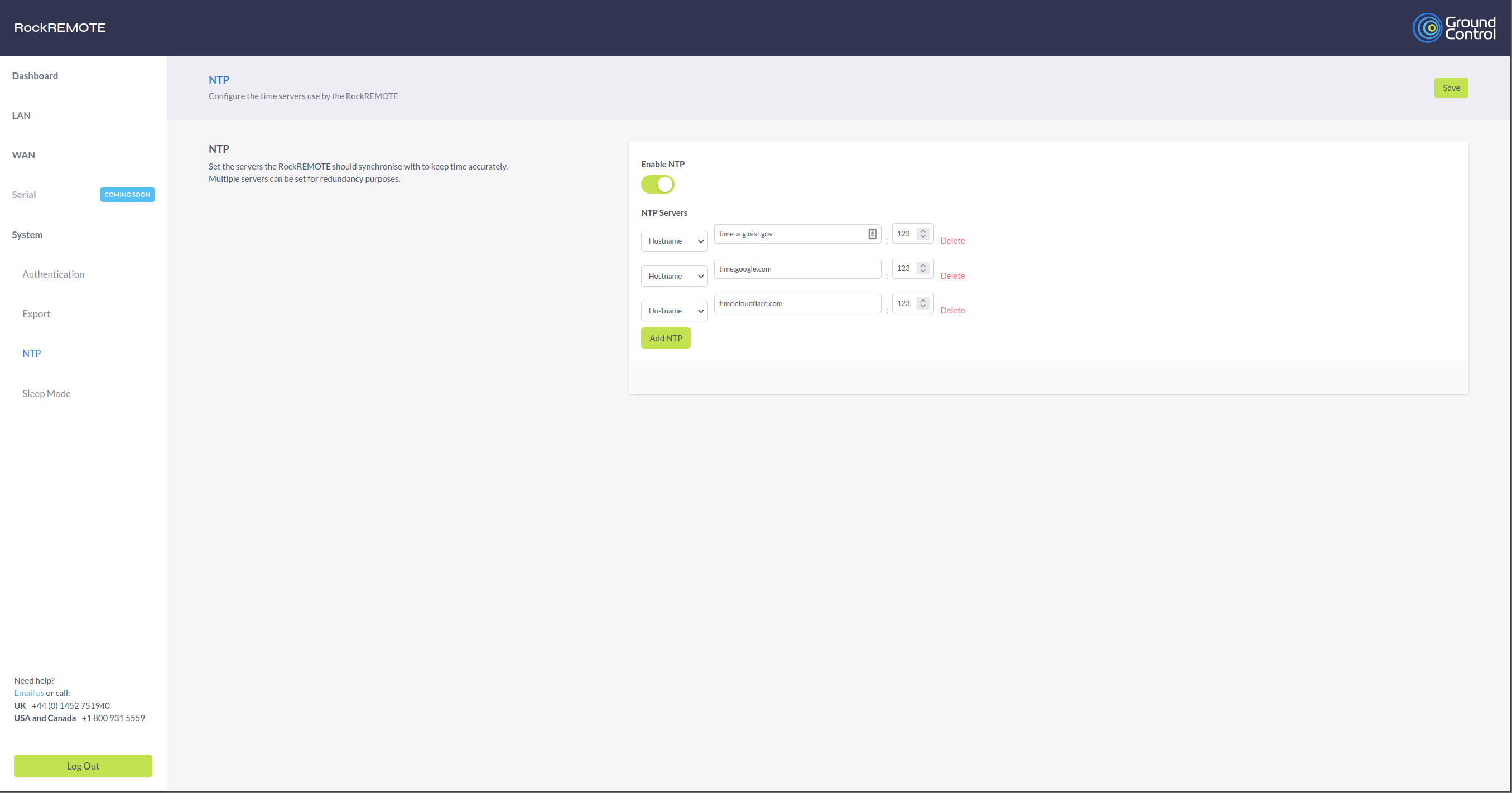Click the COMING SOON badge
Image resolution: width=1512 pixels, height=793 pixels.
pos(127,195)
